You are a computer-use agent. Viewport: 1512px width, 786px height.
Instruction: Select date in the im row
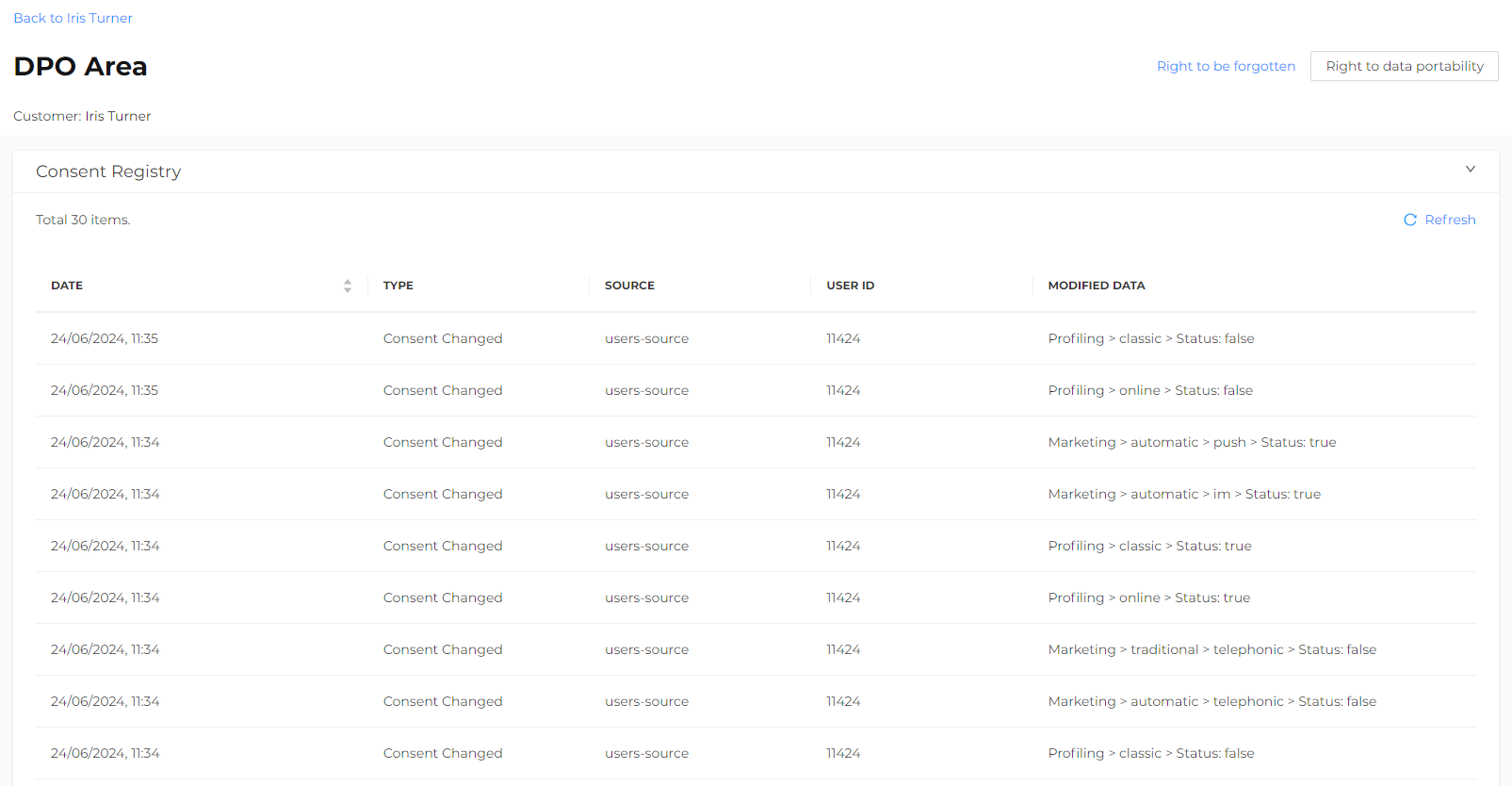pos(106,494)
